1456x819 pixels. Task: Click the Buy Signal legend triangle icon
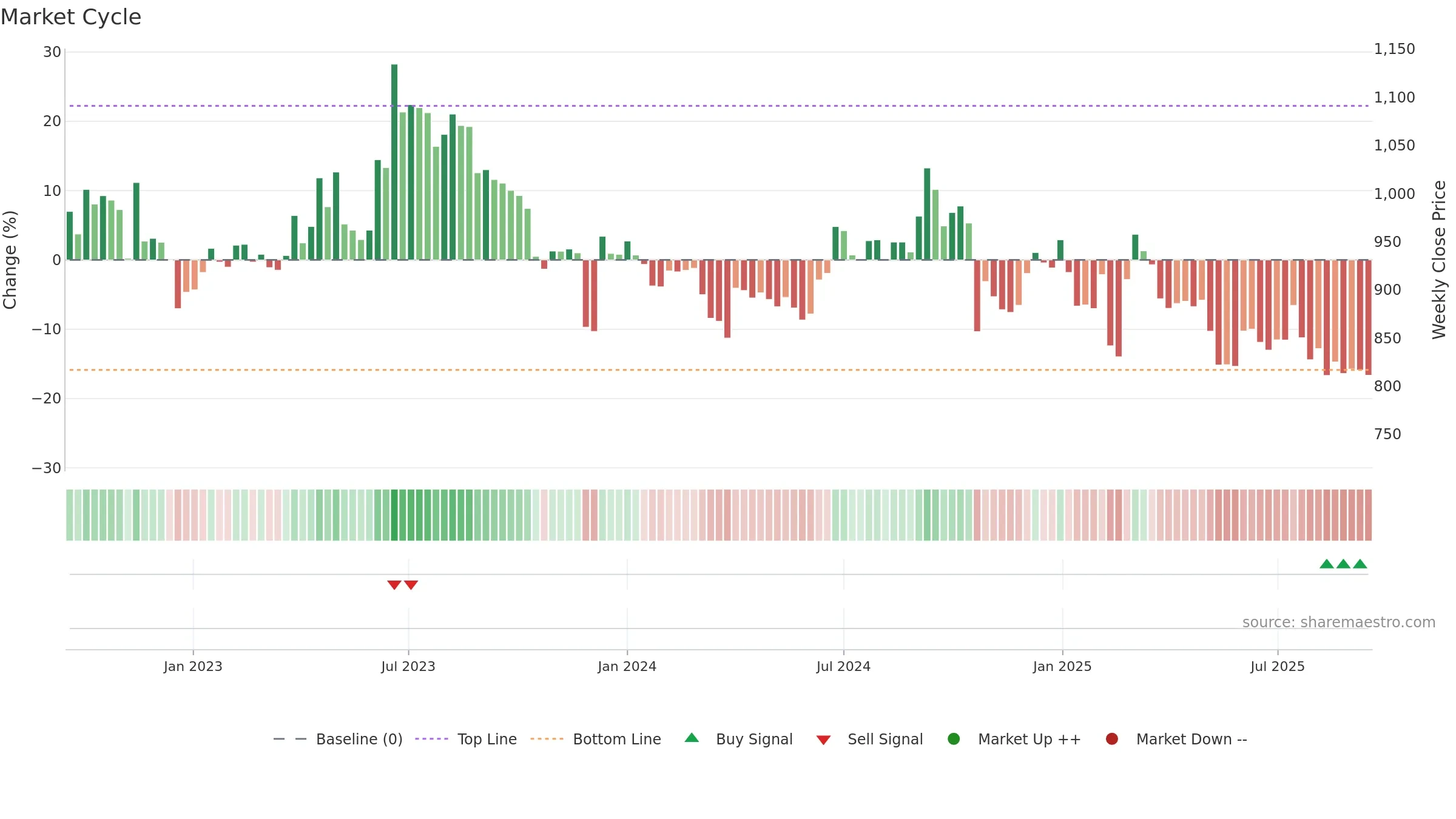(x=692, y=738)
